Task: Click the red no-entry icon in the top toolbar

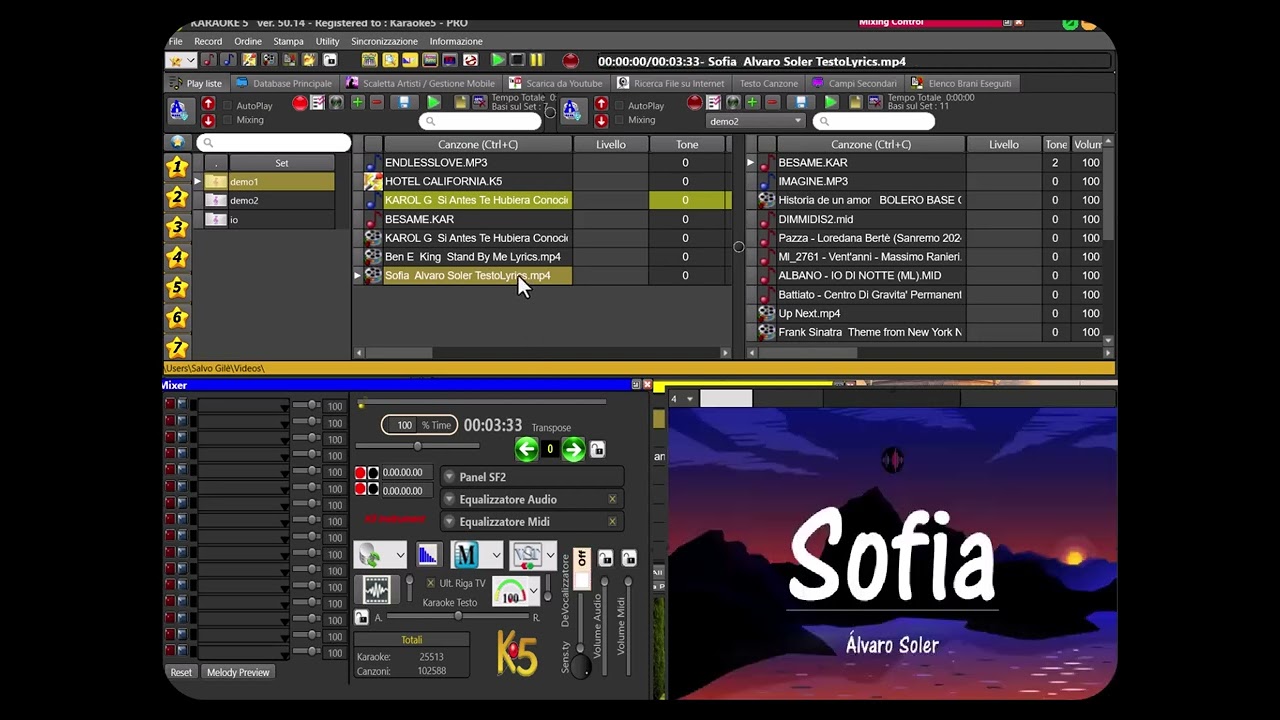Action: point(470,61)
